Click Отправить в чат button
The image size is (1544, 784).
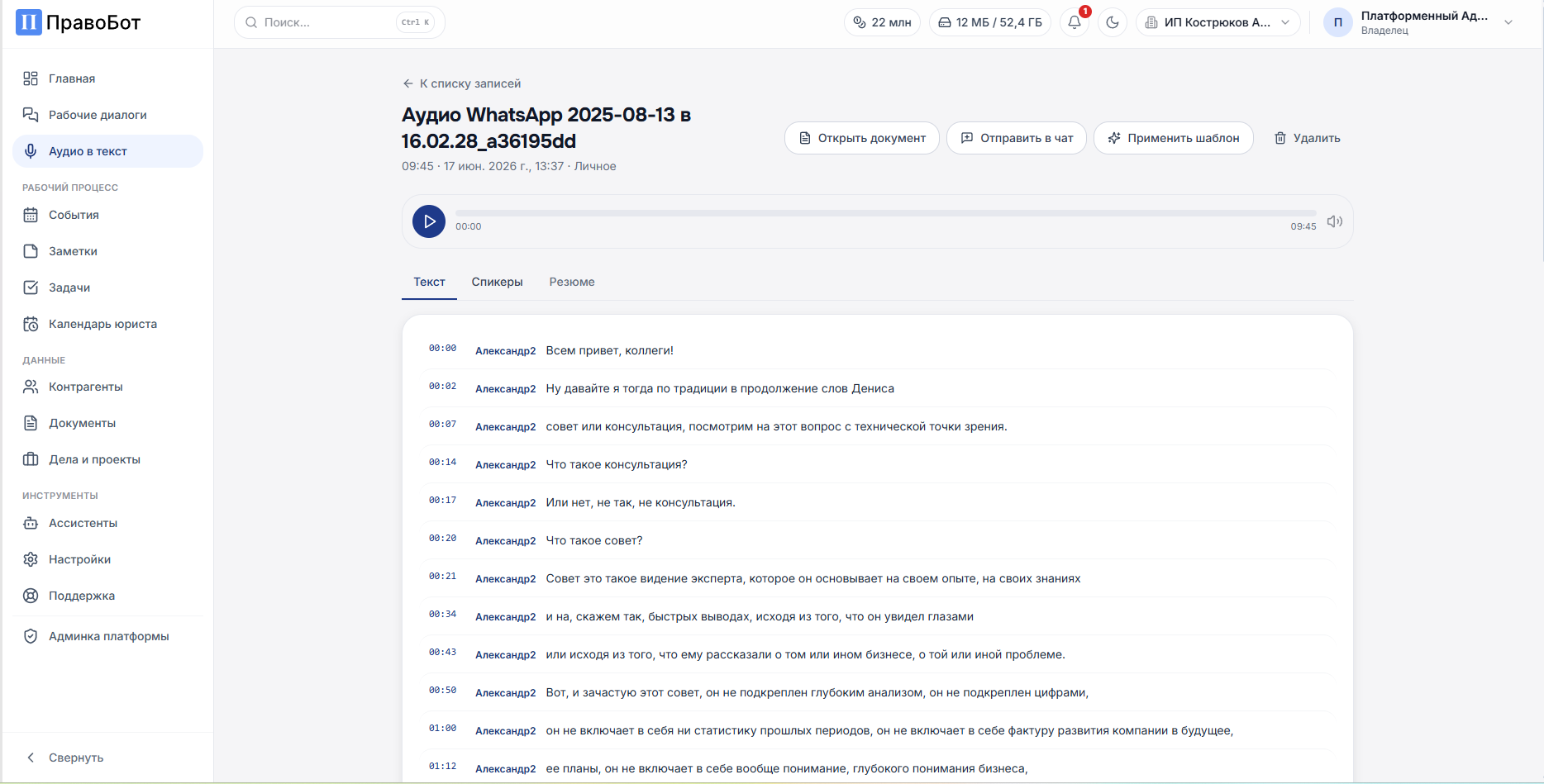click(x=1017, y=138)
